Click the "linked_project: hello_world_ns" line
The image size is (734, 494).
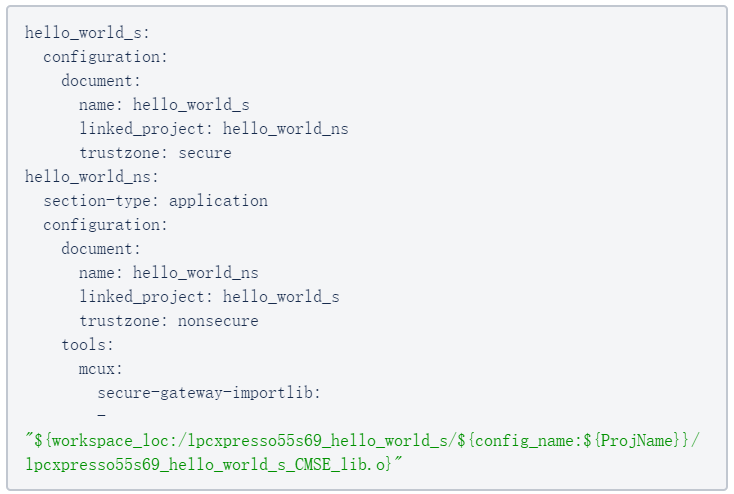click(214, 129)
